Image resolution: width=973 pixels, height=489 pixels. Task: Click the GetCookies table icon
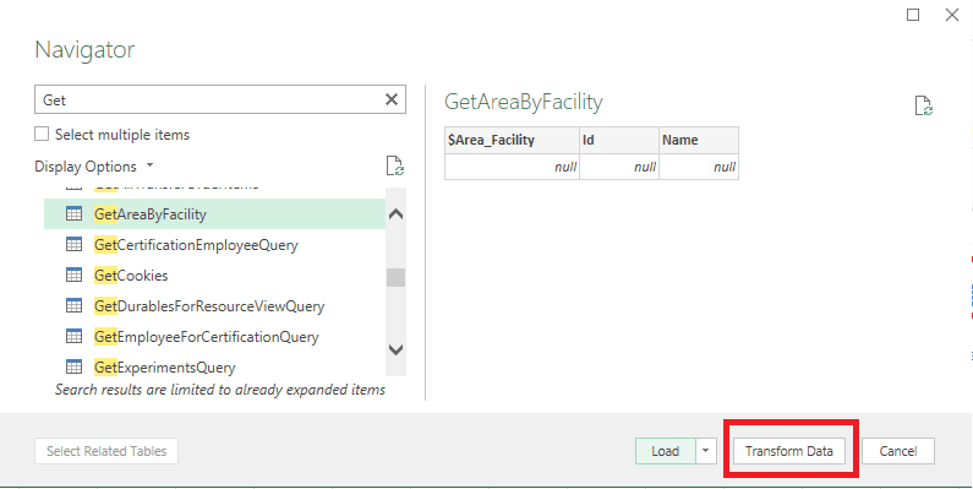pyautogui.click(x=74, y=275)
